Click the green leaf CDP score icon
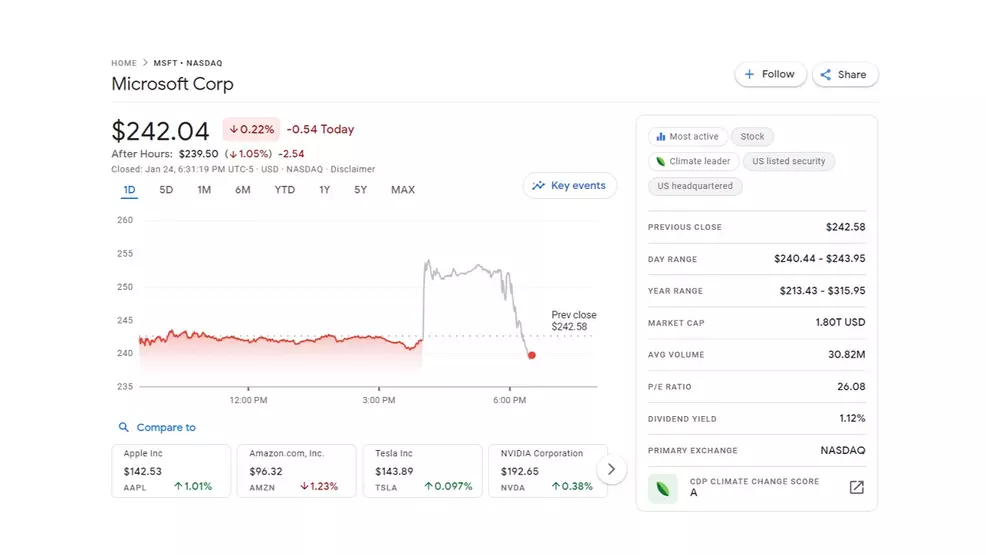Viewport: 986px width, 555px height. (x=662, y=488)
